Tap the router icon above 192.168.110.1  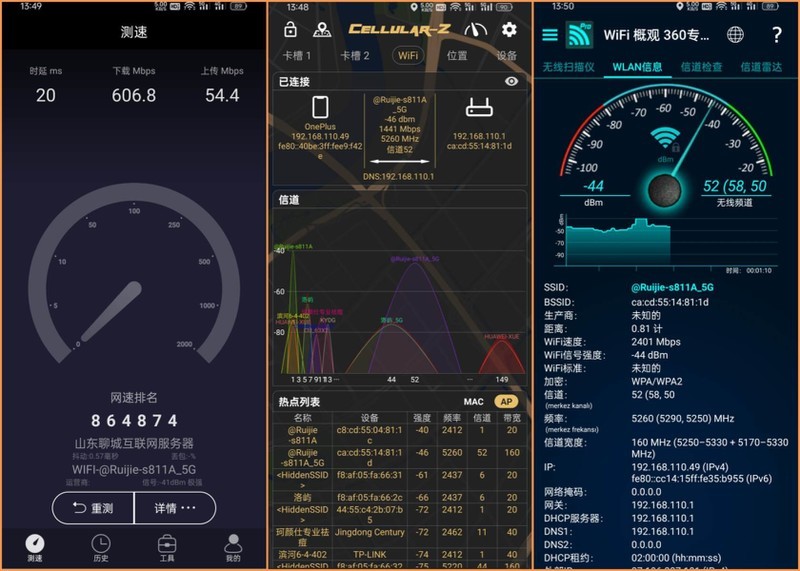(x=479, y=108)
